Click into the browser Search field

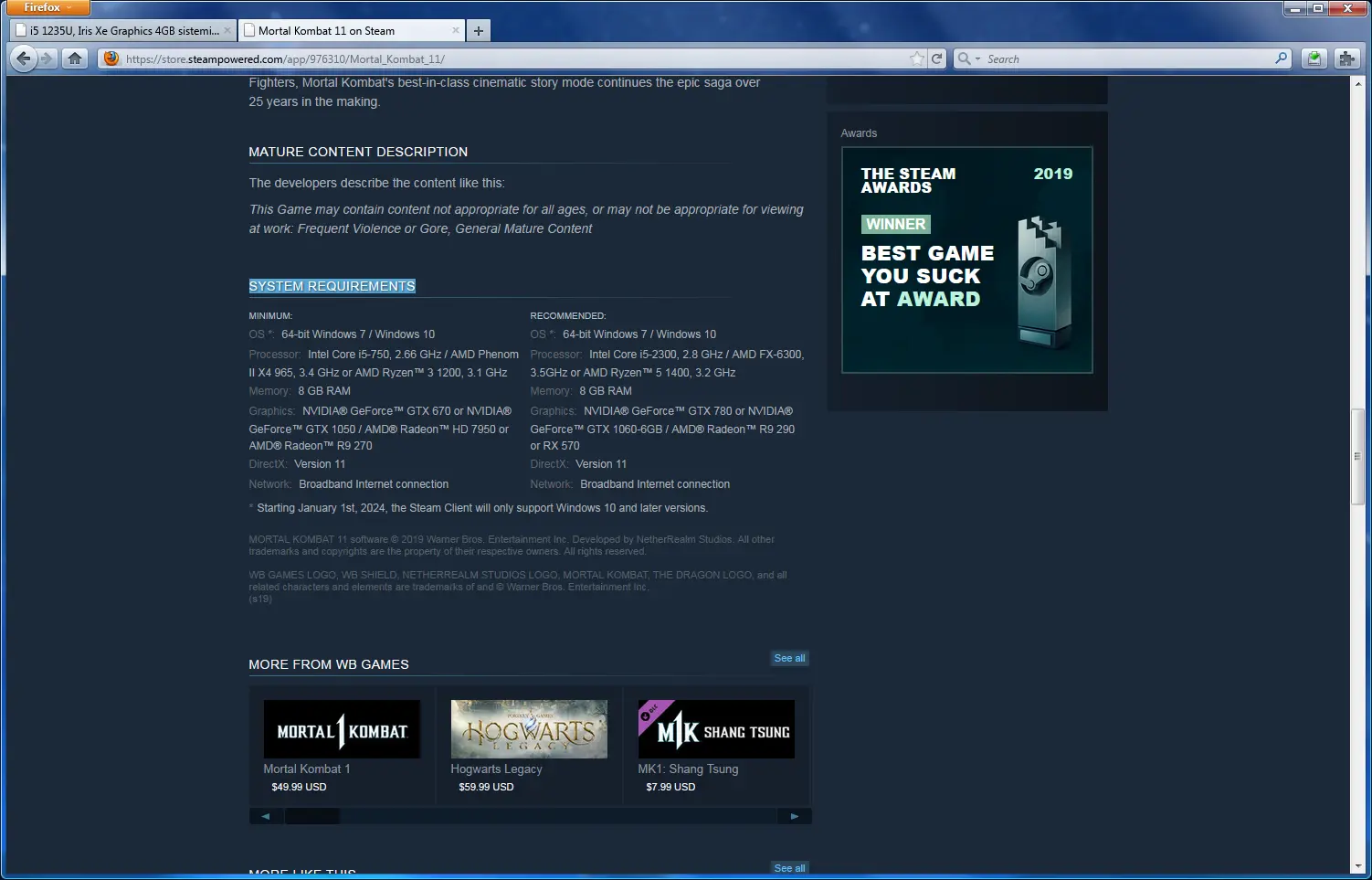tap(1128, 58)
